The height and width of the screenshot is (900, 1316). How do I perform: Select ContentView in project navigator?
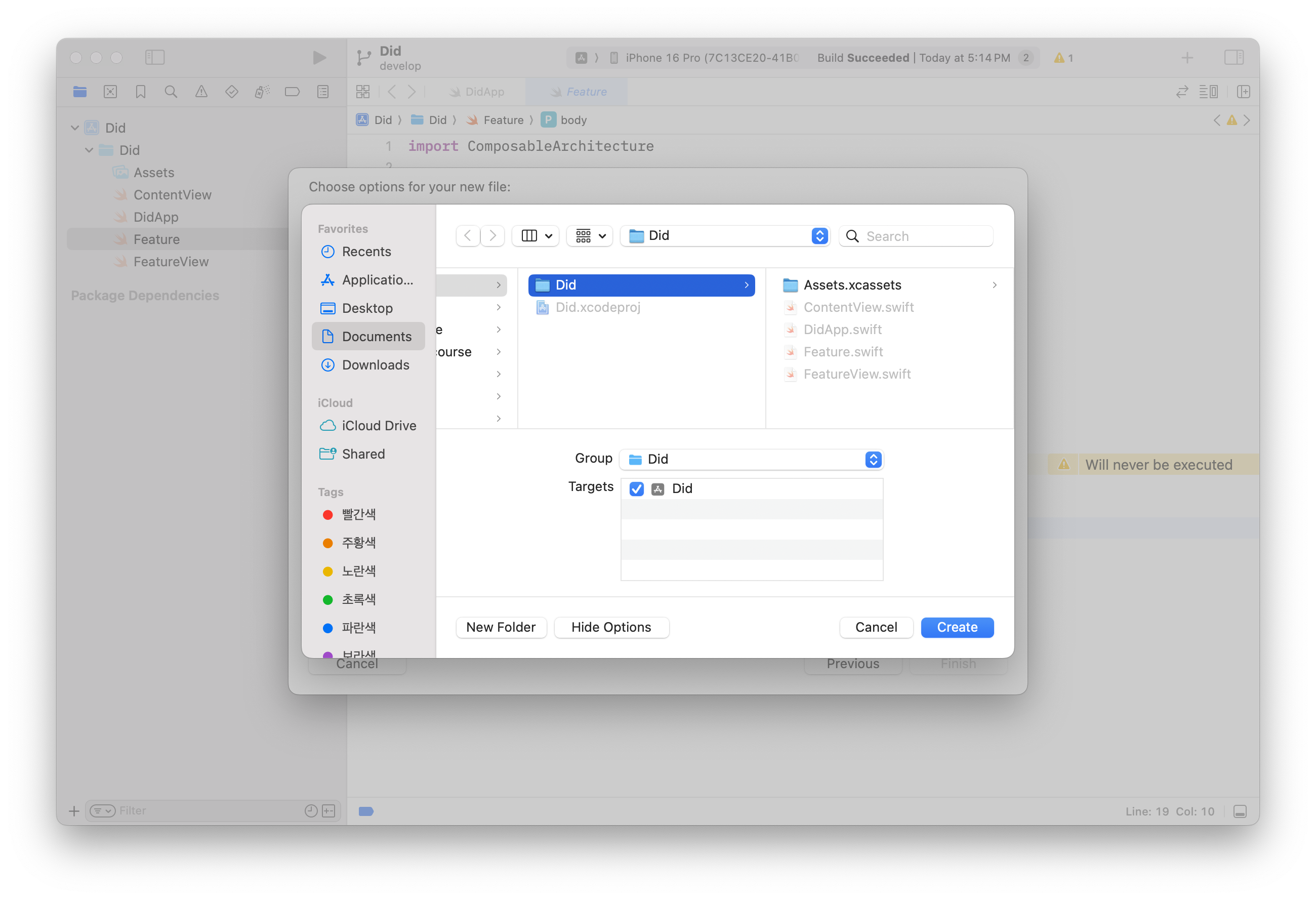pos(172,195)
